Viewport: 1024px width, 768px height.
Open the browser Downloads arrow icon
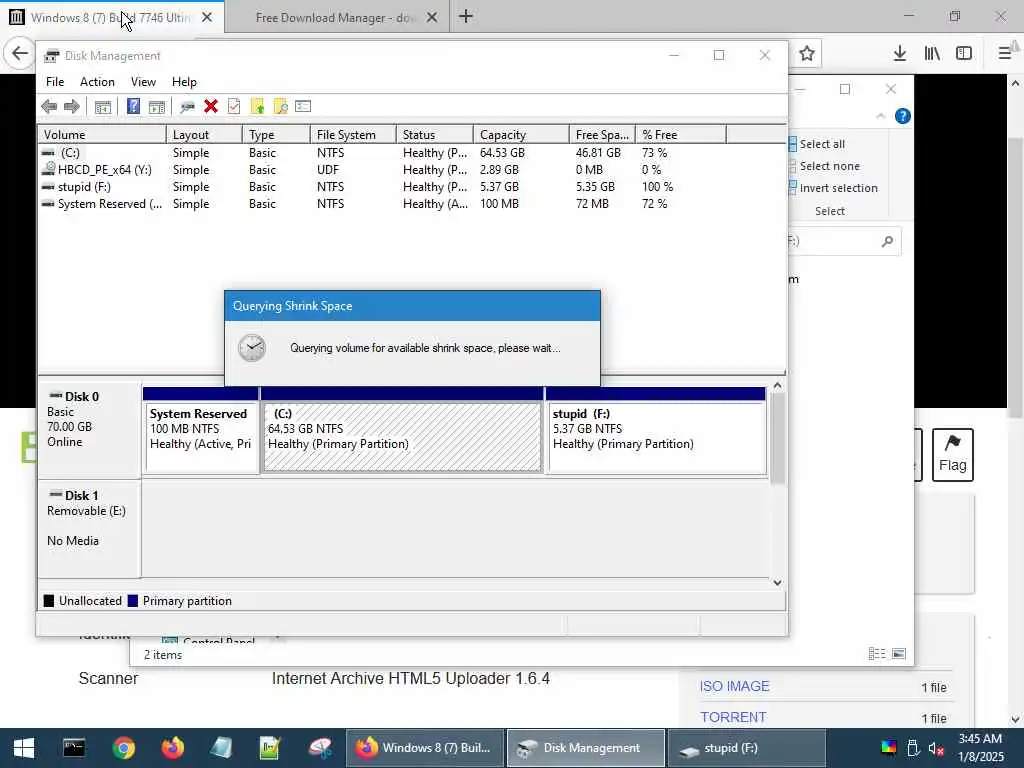[899, 53]
